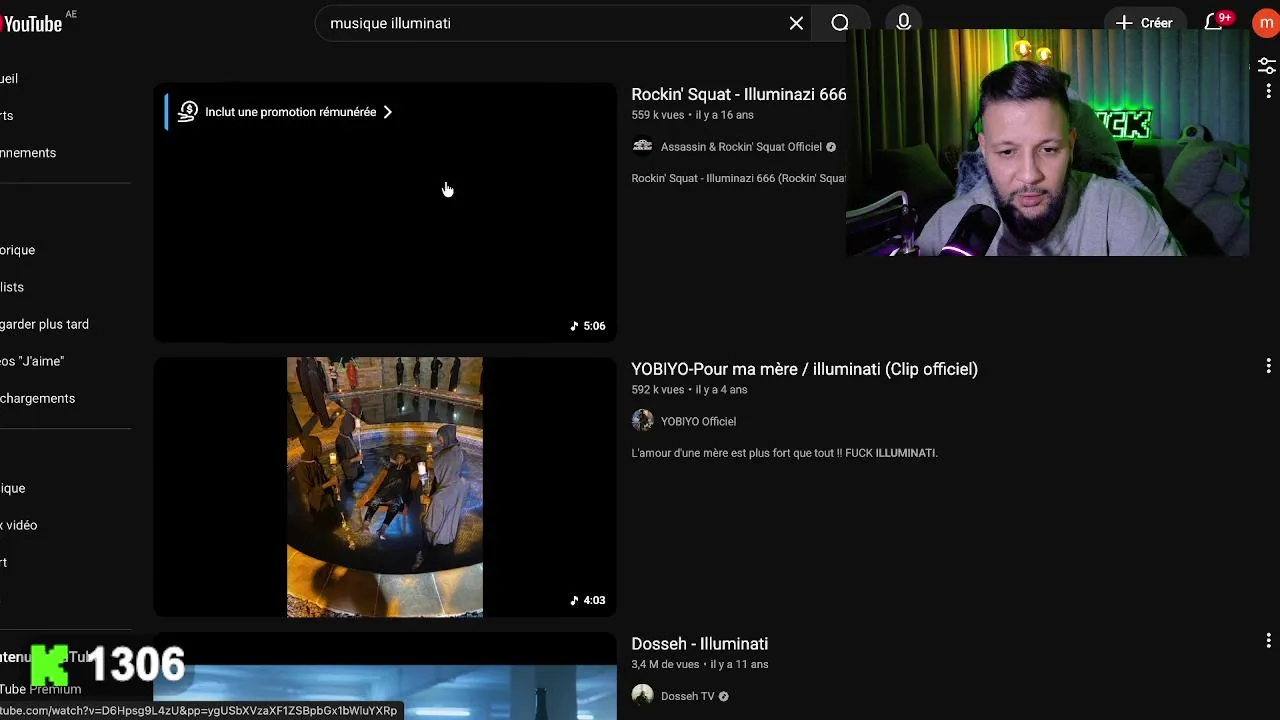Click the verified badge beside Dosseh TV

click(x=724, y=697)
